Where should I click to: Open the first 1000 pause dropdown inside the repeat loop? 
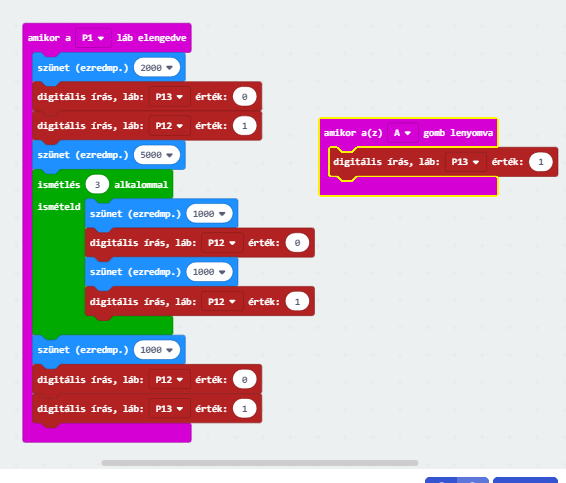pos(209,214)
